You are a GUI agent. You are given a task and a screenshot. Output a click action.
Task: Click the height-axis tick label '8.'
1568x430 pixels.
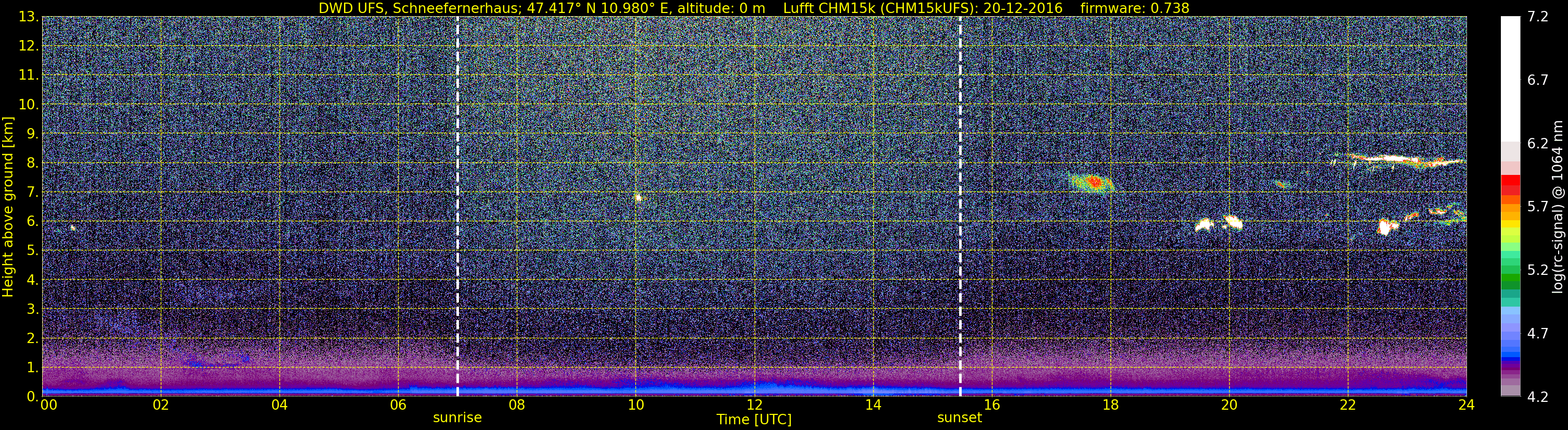[x=32, y=162]
